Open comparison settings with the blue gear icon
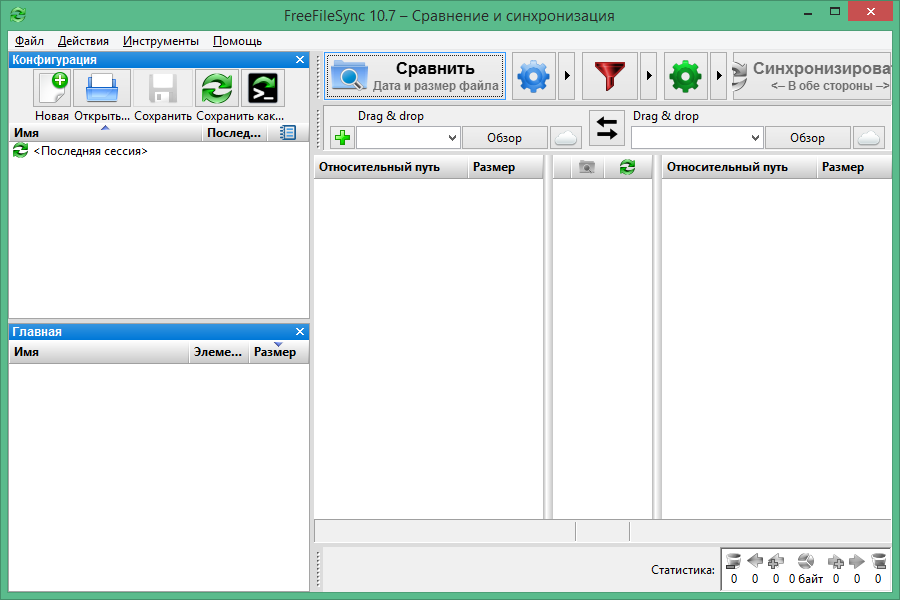 533,77
